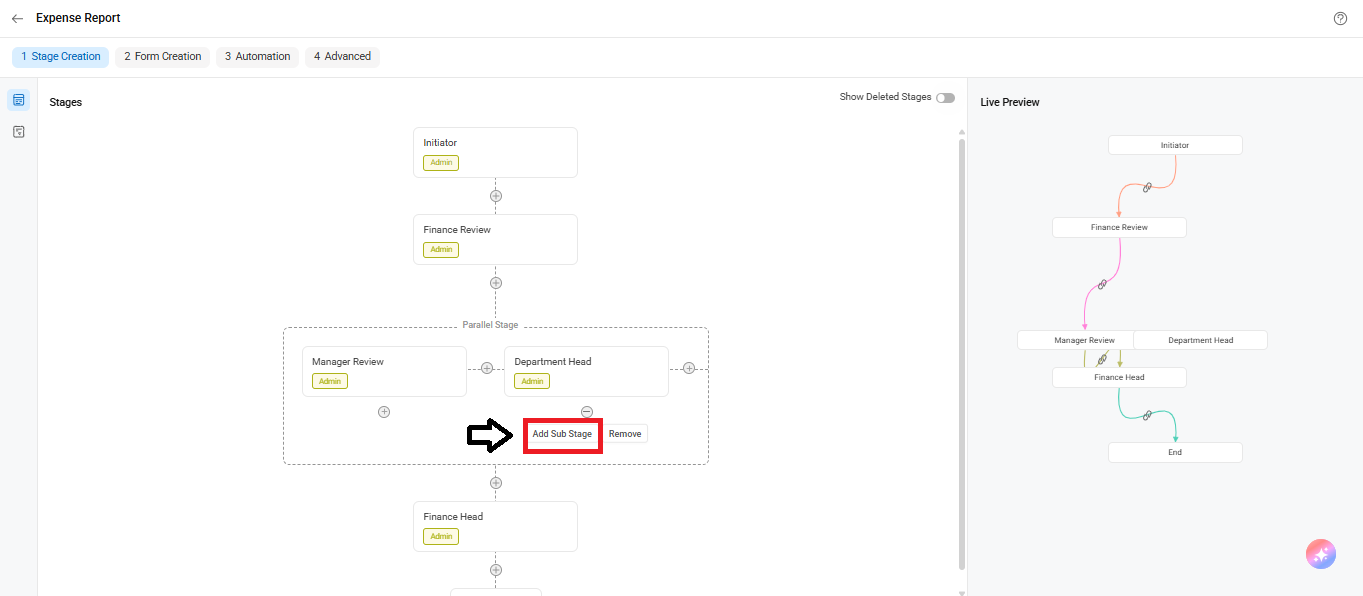1363x596 pixels.
Task: Toggle Show Deleted Stages switch
Action: [945, 97]
